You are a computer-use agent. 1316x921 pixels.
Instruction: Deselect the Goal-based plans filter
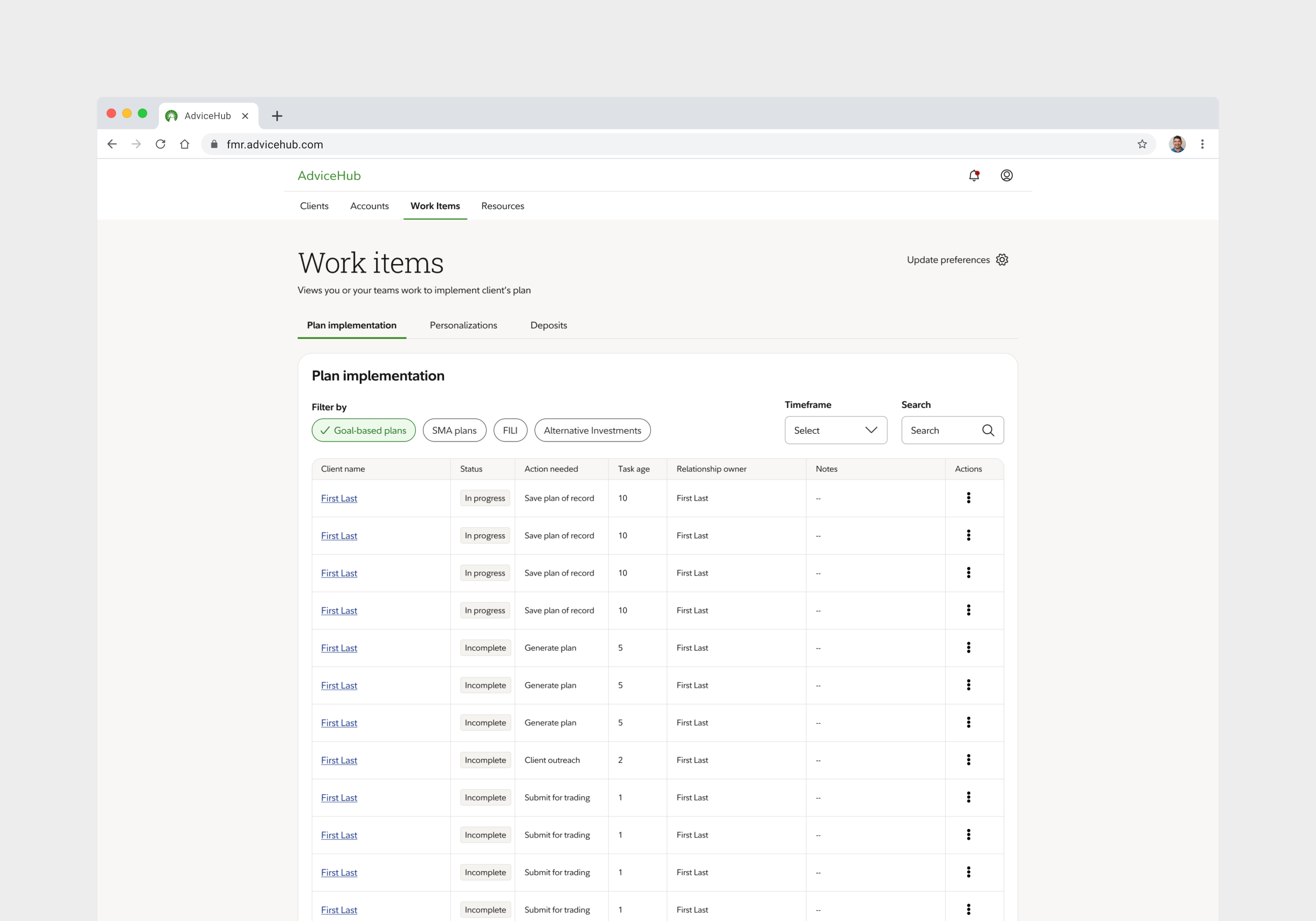tap(363, 430)
